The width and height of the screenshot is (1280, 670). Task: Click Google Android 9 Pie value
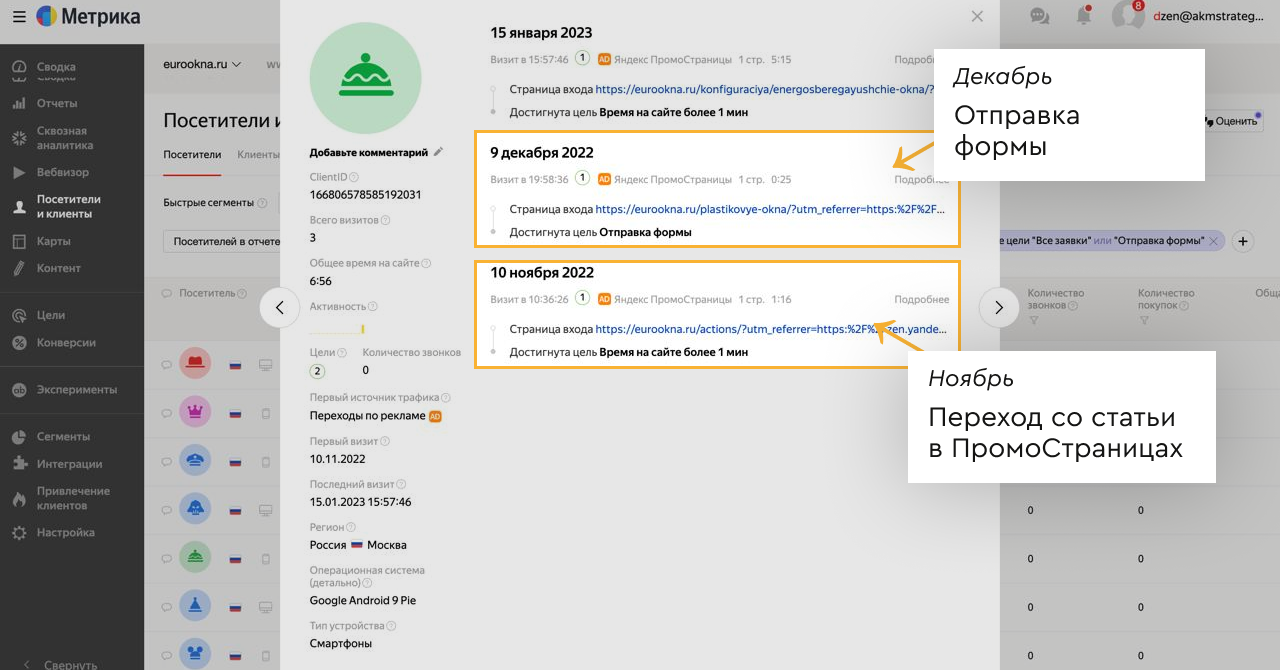tap(363, 601)
